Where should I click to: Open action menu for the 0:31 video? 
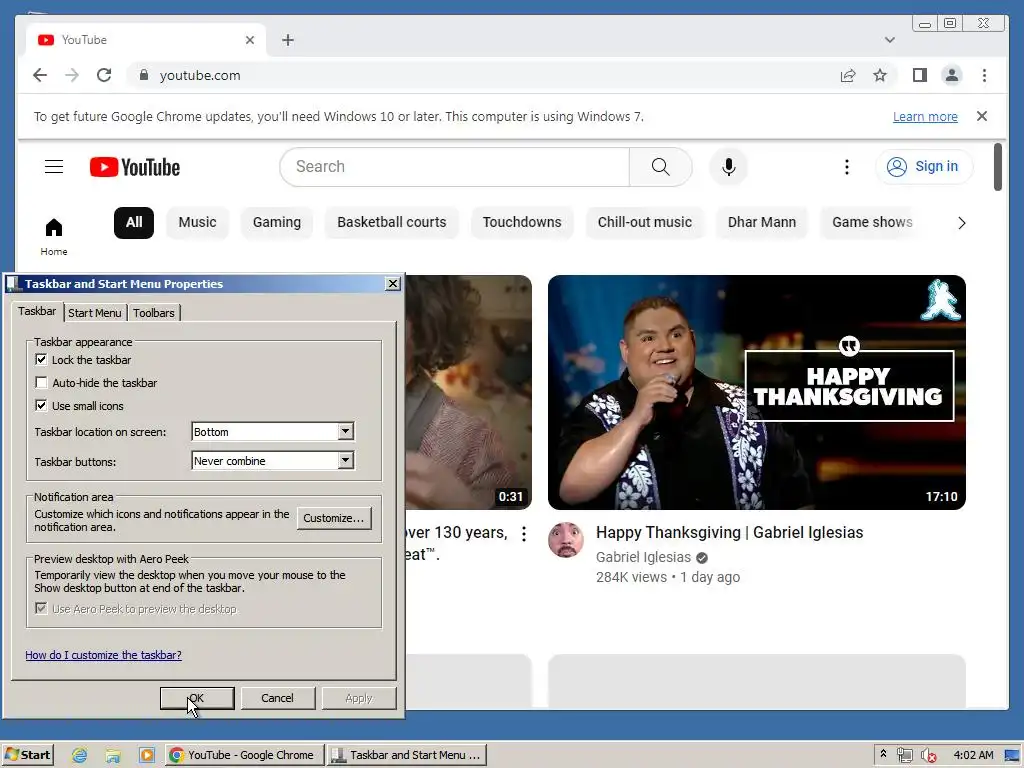coord(524,534)
